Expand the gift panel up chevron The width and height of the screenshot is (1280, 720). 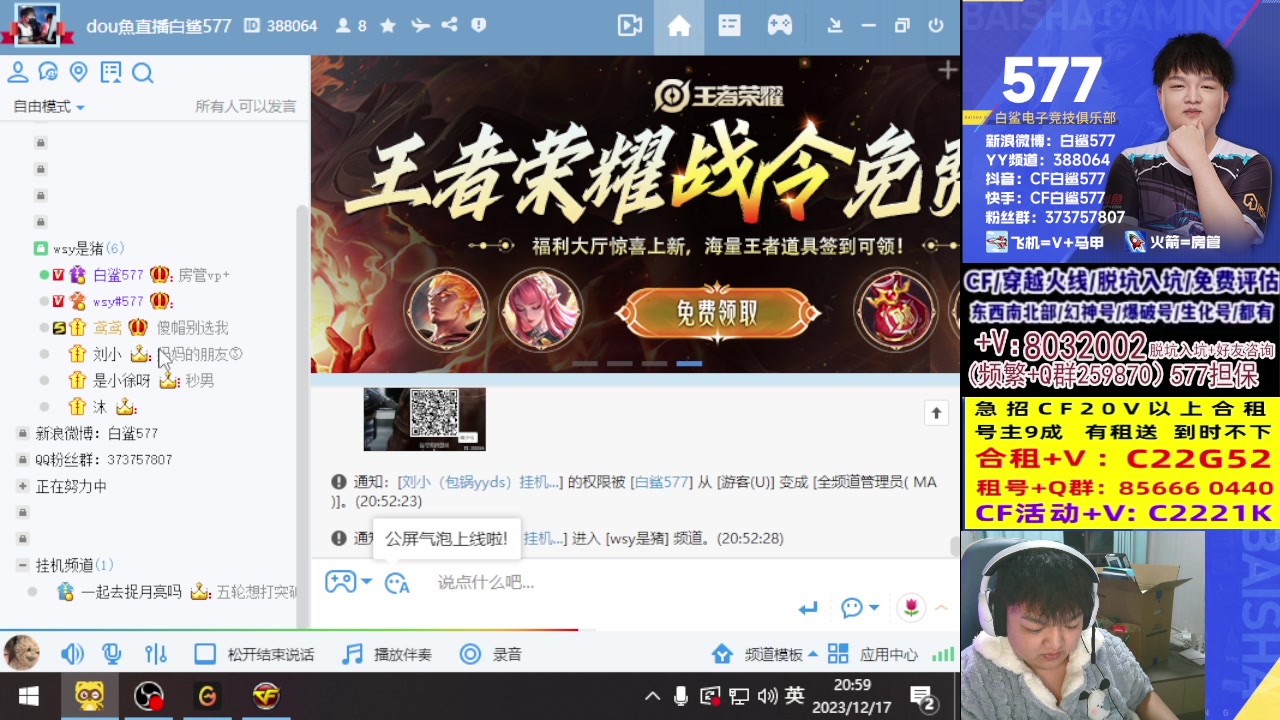pyautogui.click(x=940, y=607)
